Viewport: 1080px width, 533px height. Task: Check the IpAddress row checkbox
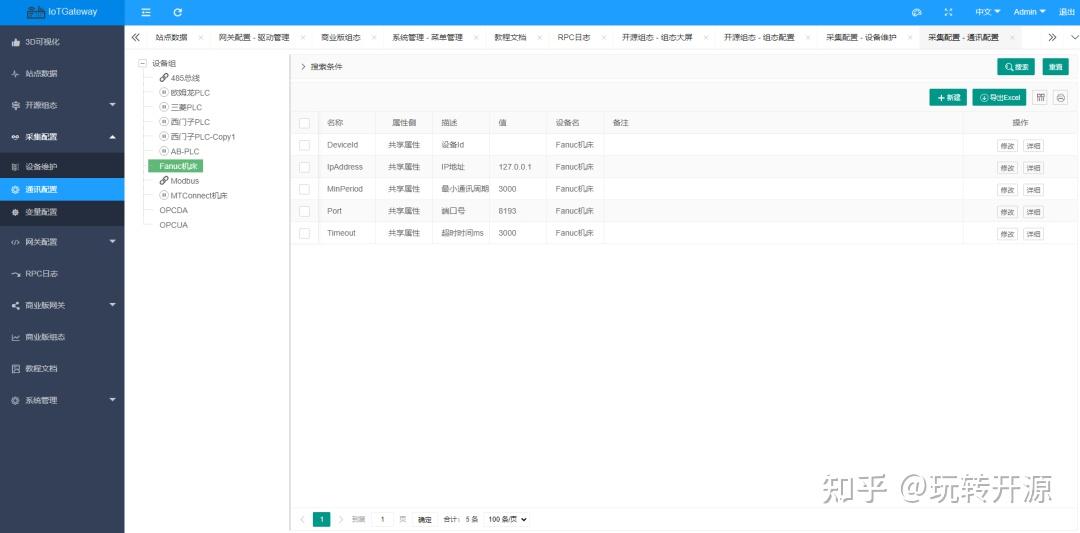(x=304, y=167)
